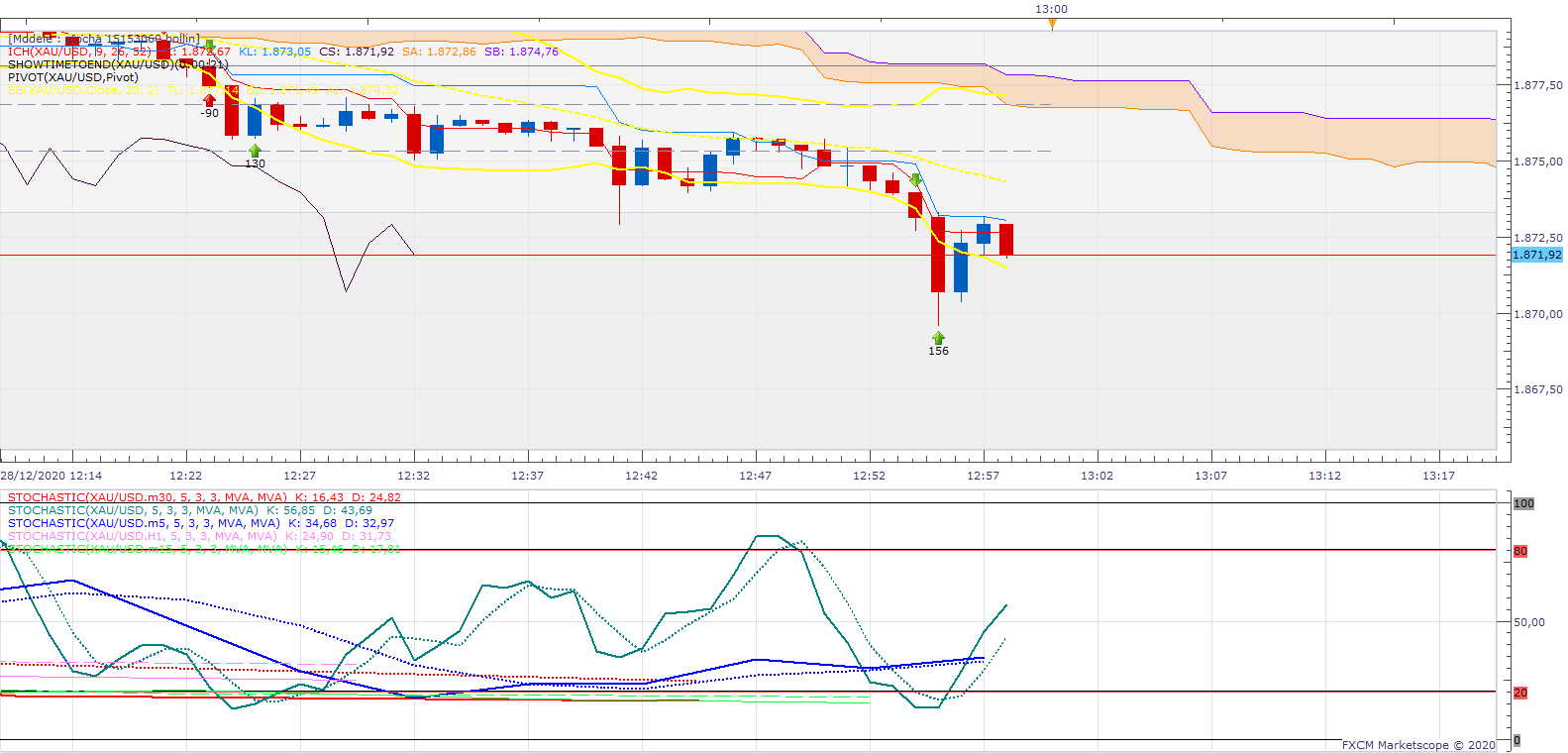
Task: Click the 12:22 time axis label
Action: pyautogui.click(x=186, y=476)
